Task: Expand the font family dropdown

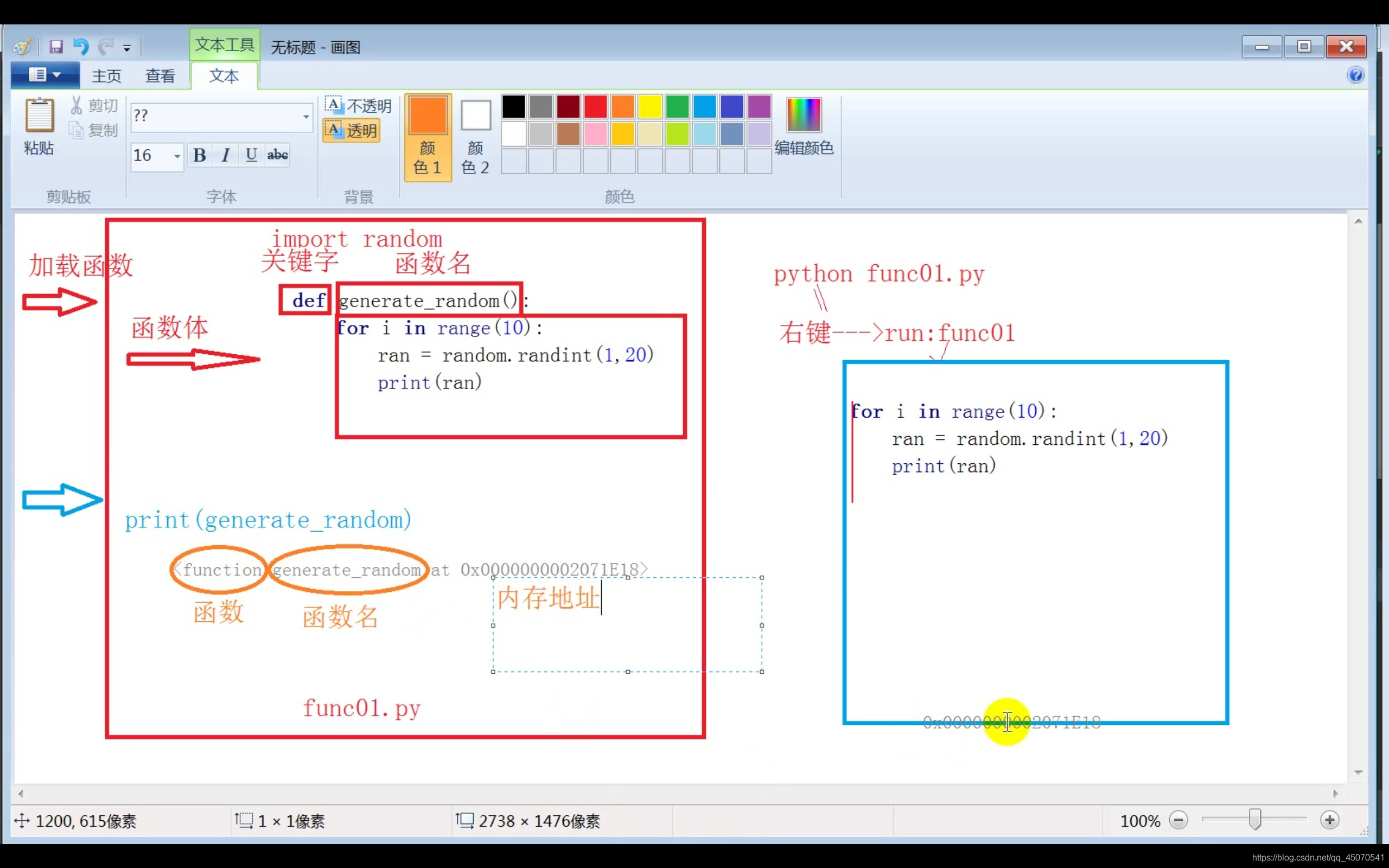Action: (306, 117)
